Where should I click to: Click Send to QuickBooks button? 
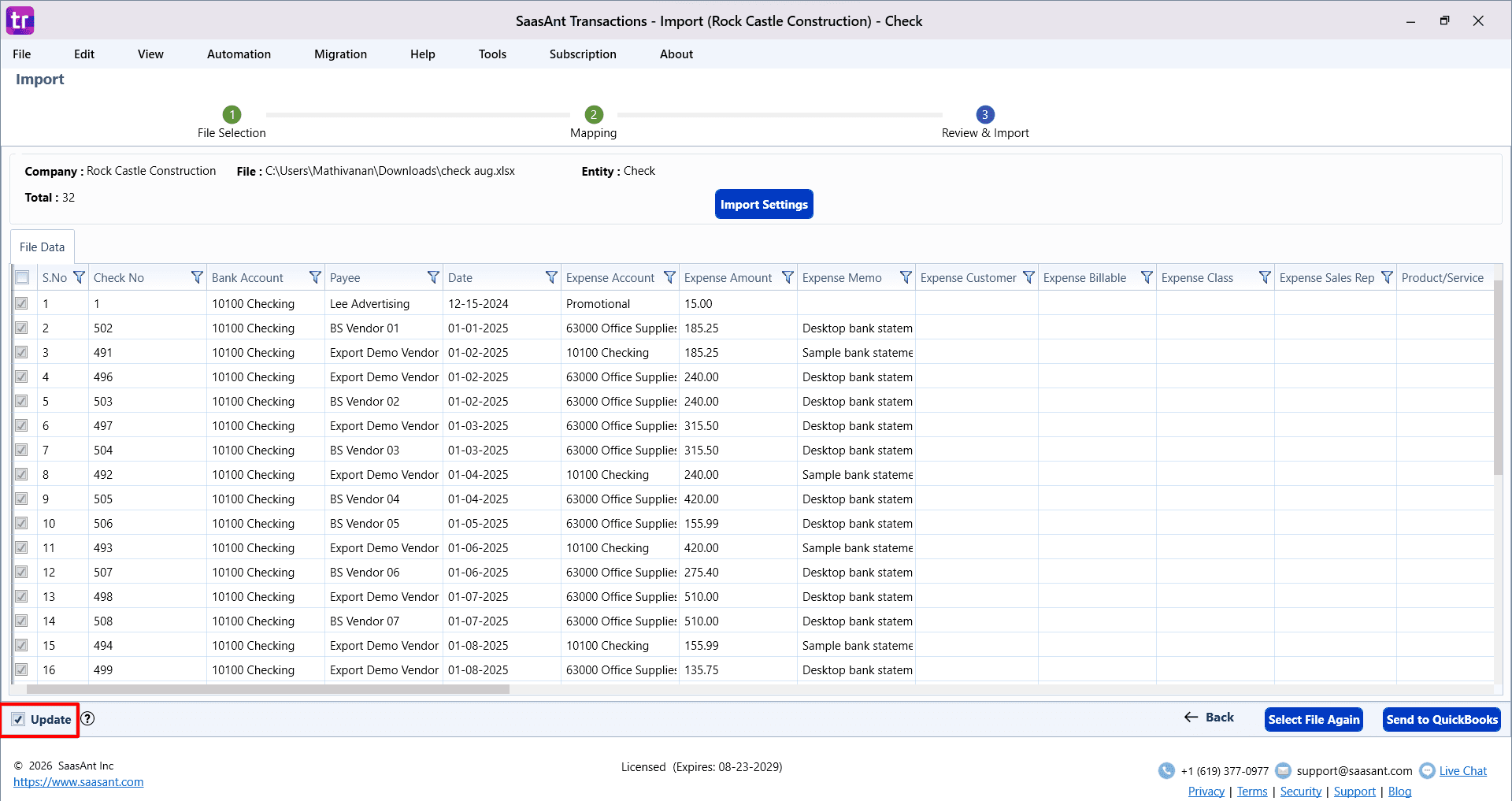pyautogui.click(x=1442, y=719)
